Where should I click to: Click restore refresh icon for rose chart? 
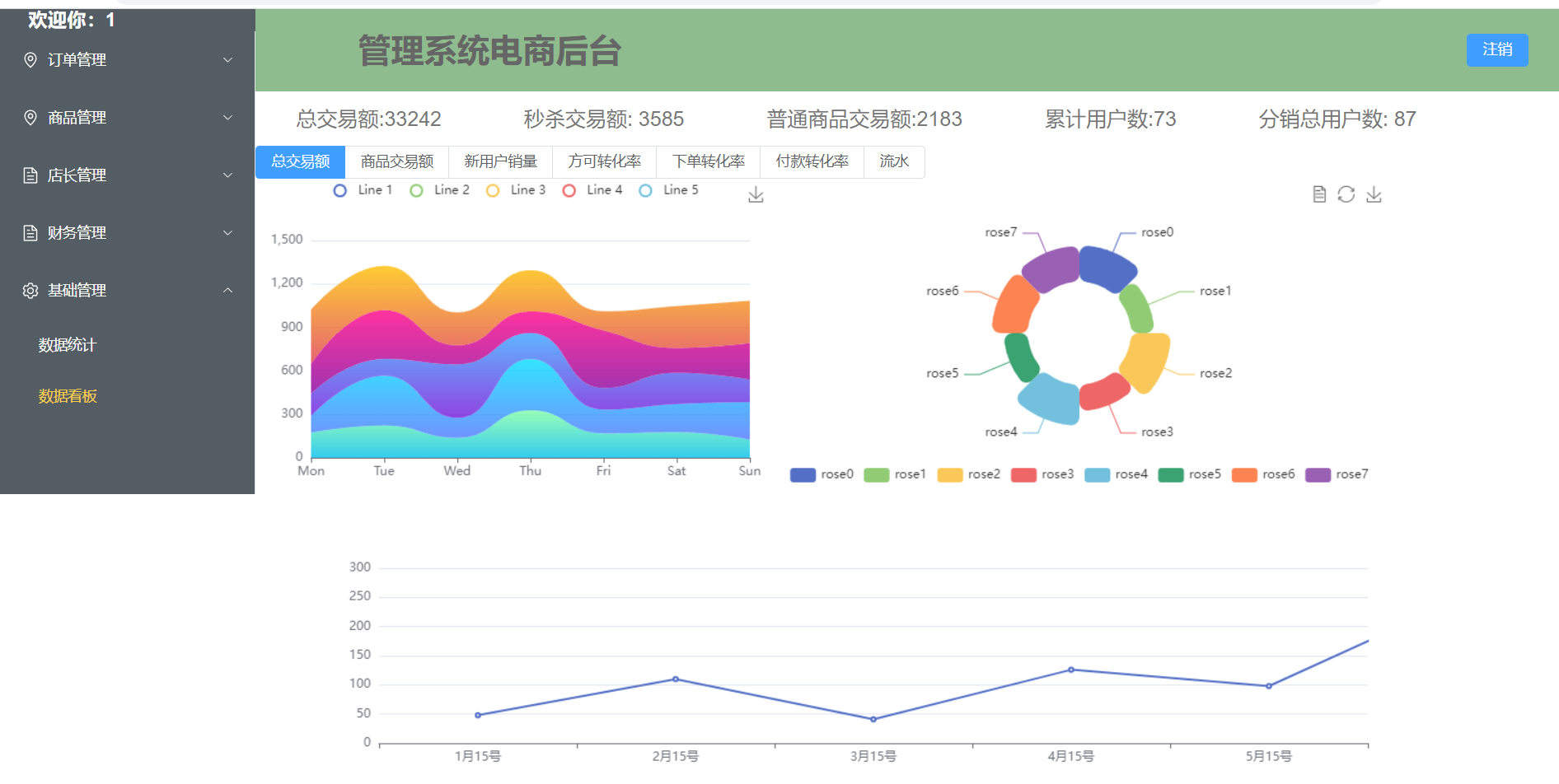click(x=1346, y=194)
